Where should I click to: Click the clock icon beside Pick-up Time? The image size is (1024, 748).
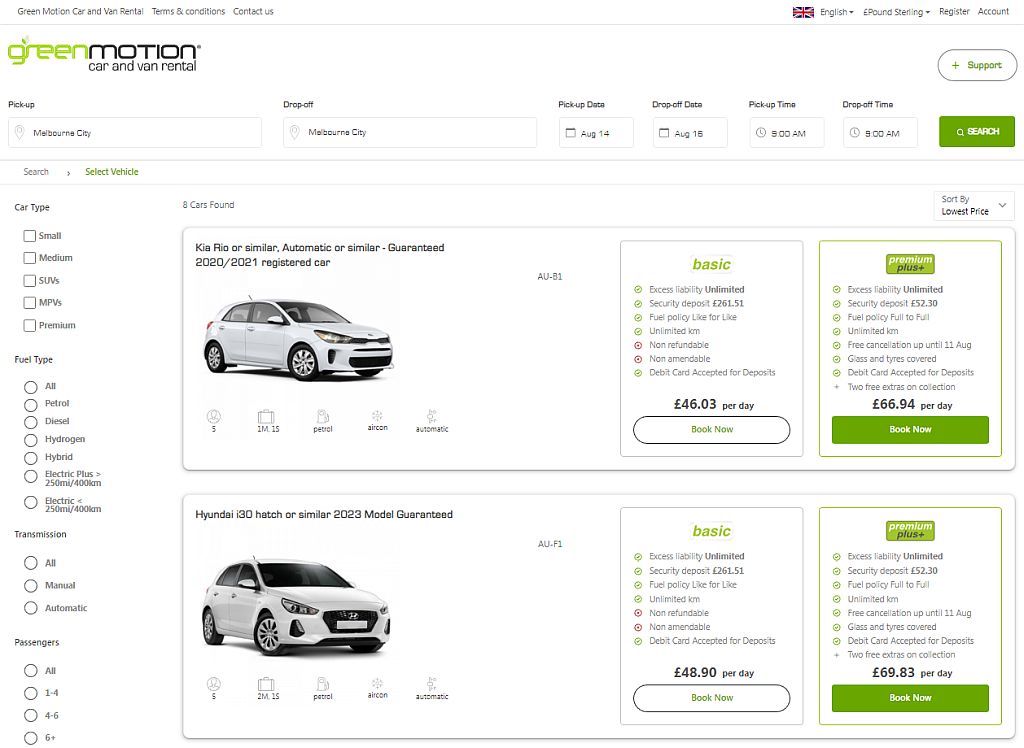click(x=760, y=131)
